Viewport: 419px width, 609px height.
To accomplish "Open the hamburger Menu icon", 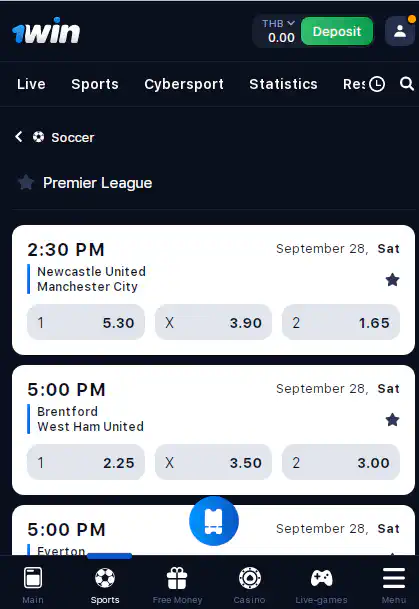I will click(394, 578).
